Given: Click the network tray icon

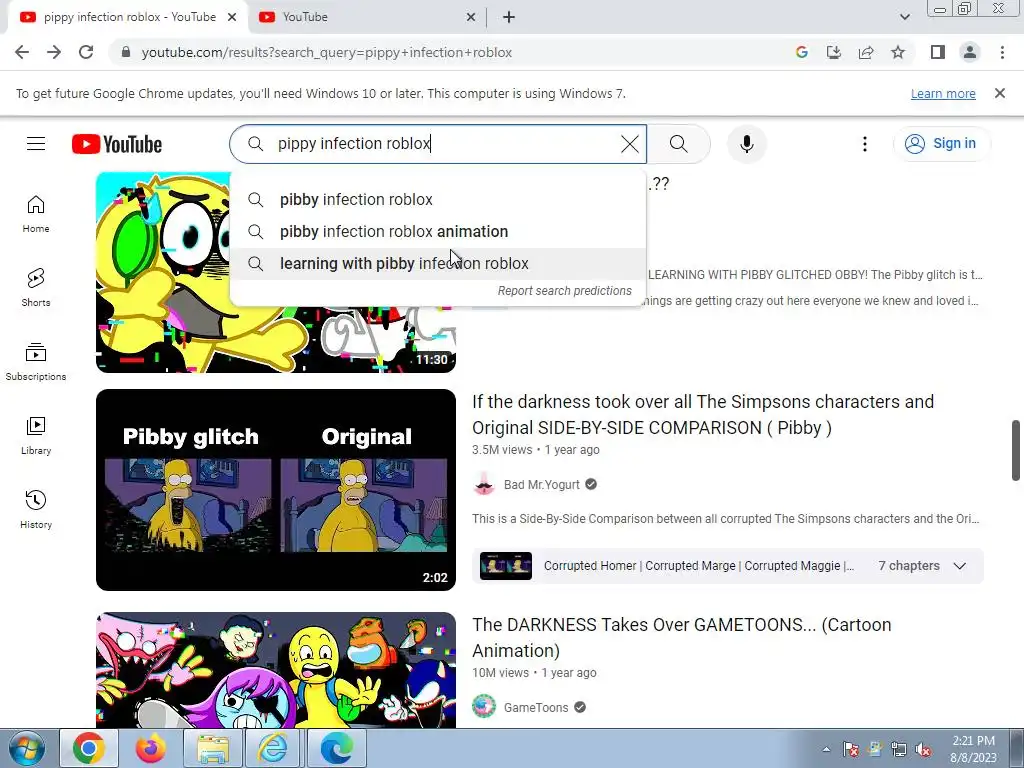Looking at the screenshot, I should (x=899, y=749).
